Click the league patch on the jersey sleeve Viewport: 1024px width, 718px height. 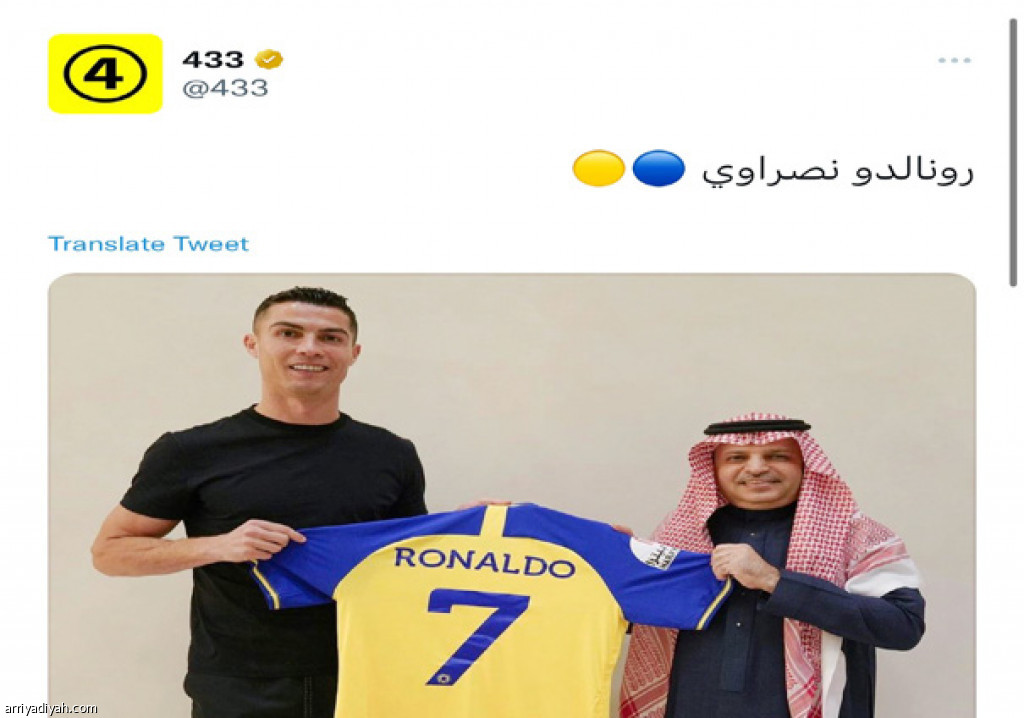click(x=654, y=553)
